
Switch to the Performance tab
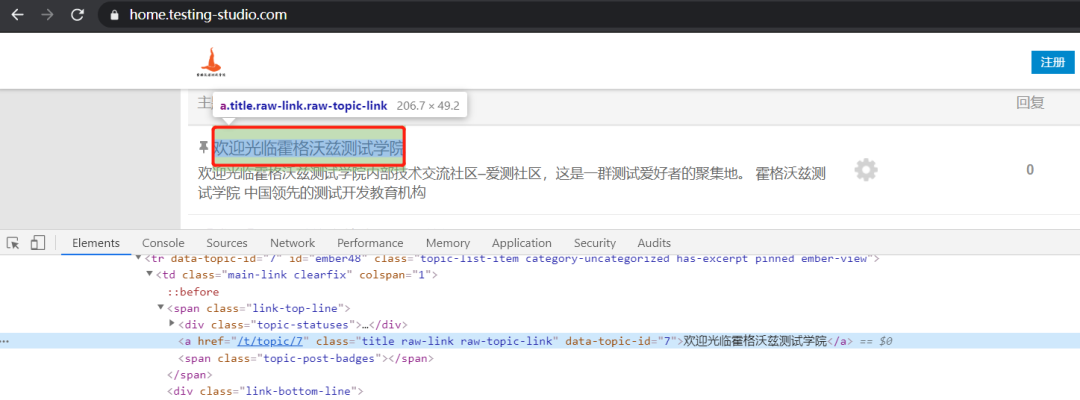(x=370, y=243)
